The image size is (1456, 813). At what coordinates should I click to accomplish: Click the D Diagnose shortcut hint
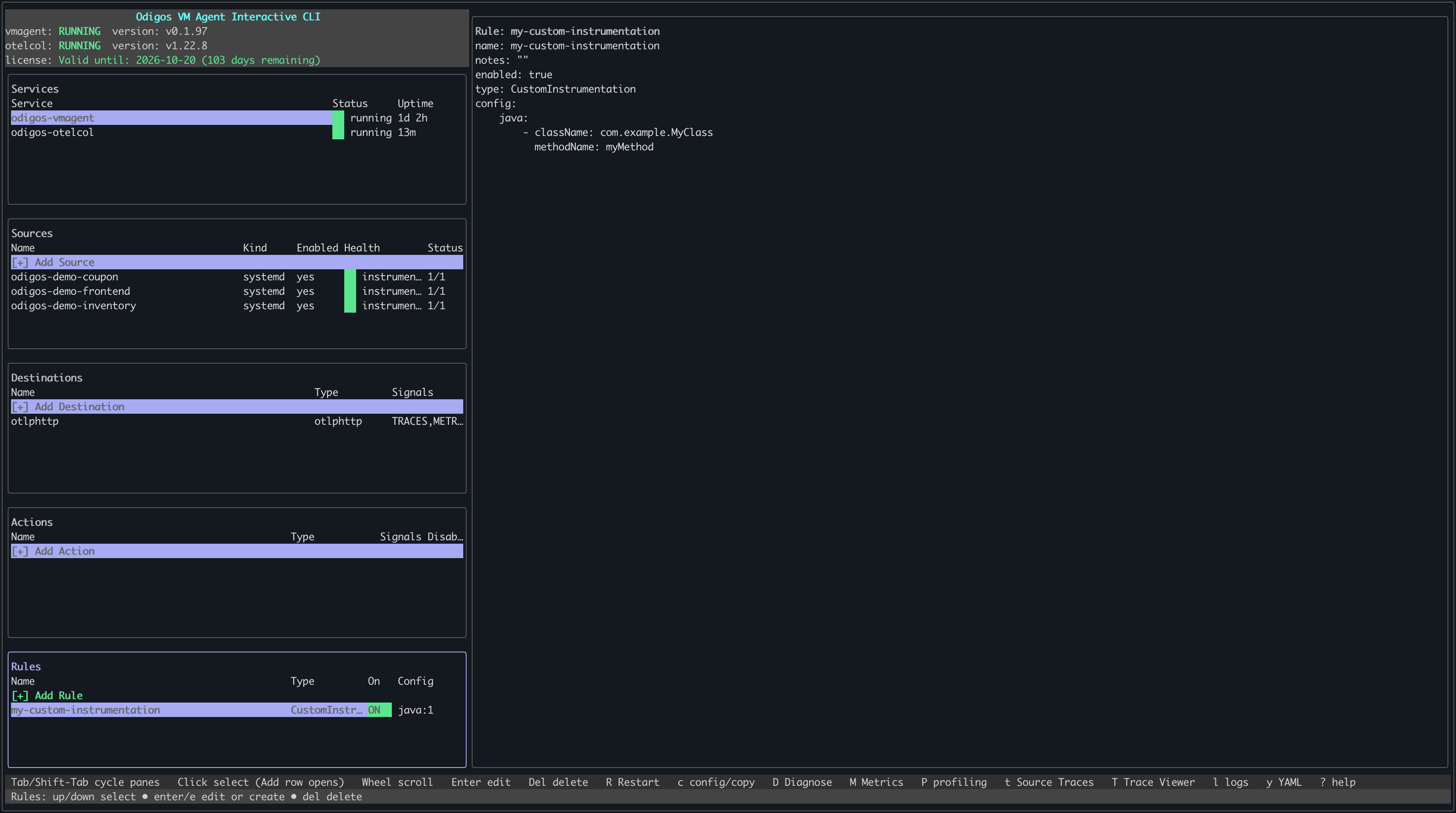802,782
